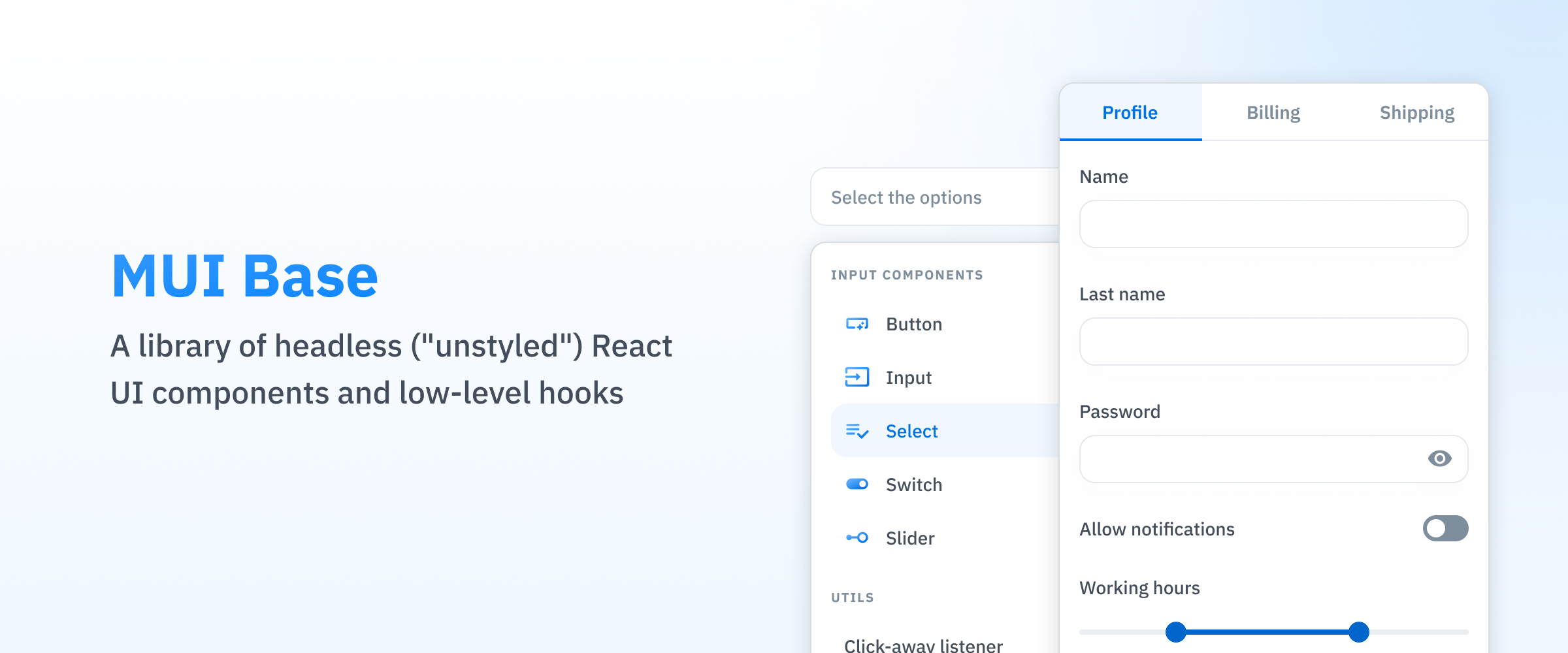Click the arrow-into-box icon next to Input
This screenshot has height=653, width=1568.
(857, 377)
